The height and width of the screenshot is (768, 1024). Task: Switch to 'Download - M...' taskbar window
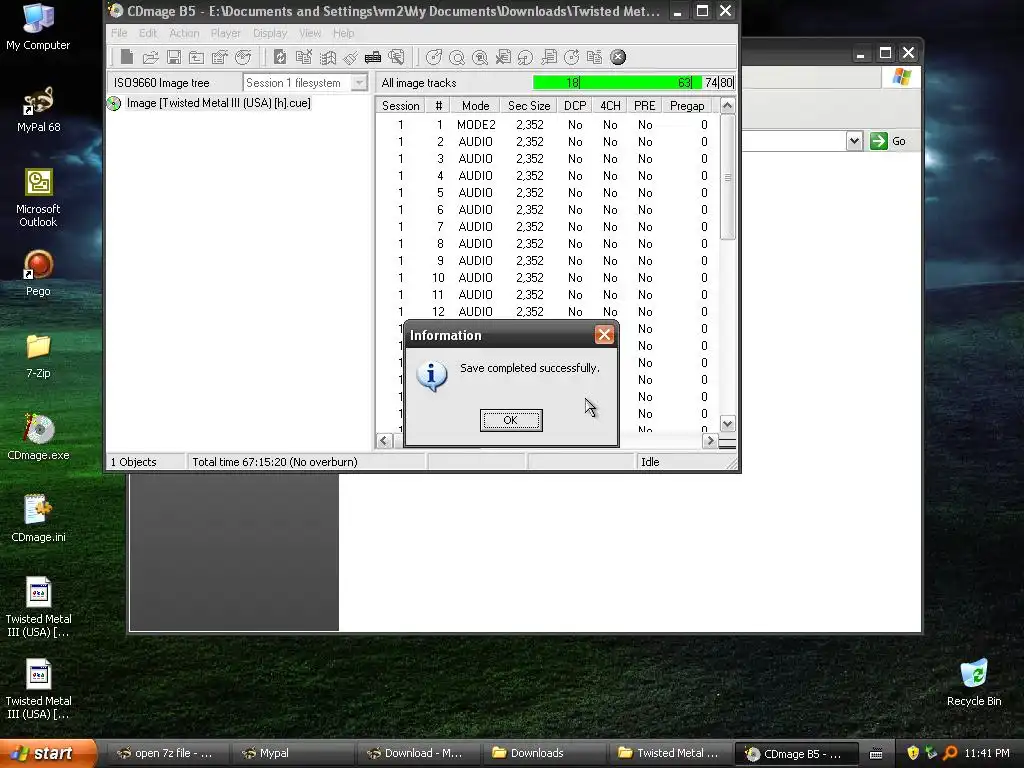pyautogui.click(x=420, y=754)
